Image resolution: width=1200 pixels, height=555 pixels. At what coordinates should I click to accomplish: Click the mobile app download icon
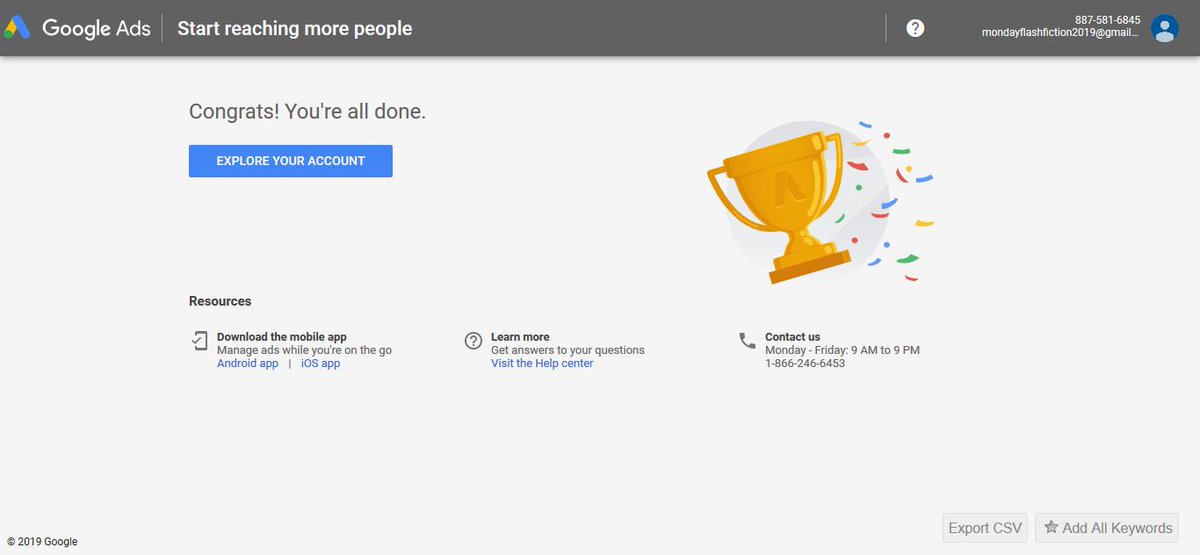(x=199, y=341)
